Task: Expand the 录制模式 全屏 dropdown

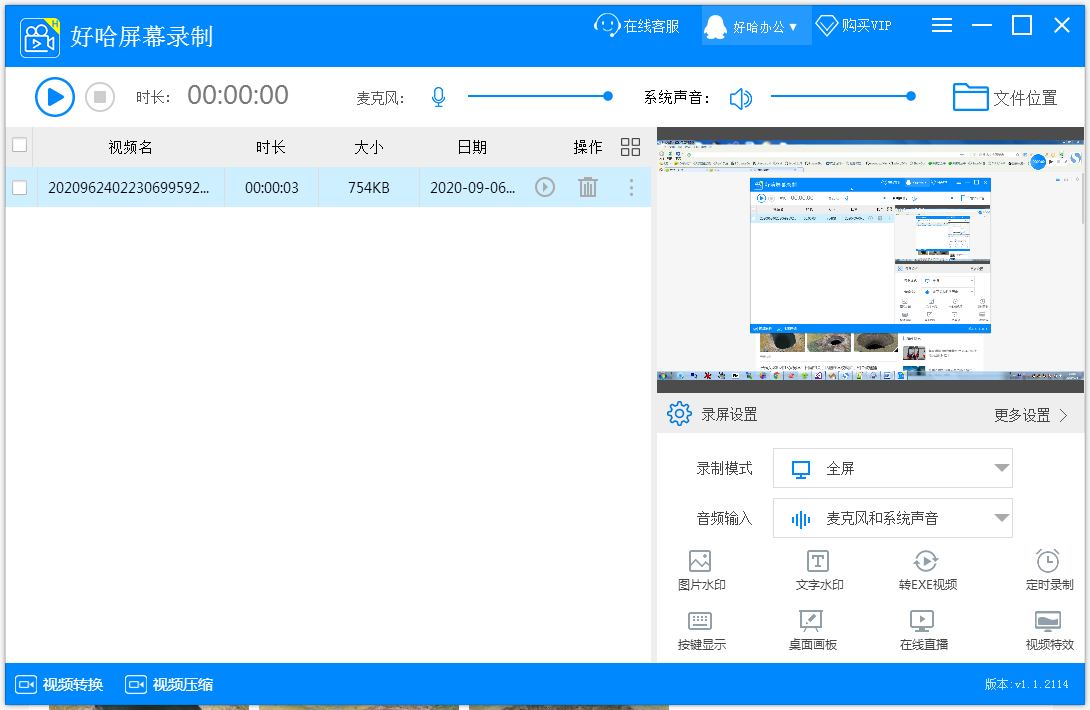Action: (893, 468)
